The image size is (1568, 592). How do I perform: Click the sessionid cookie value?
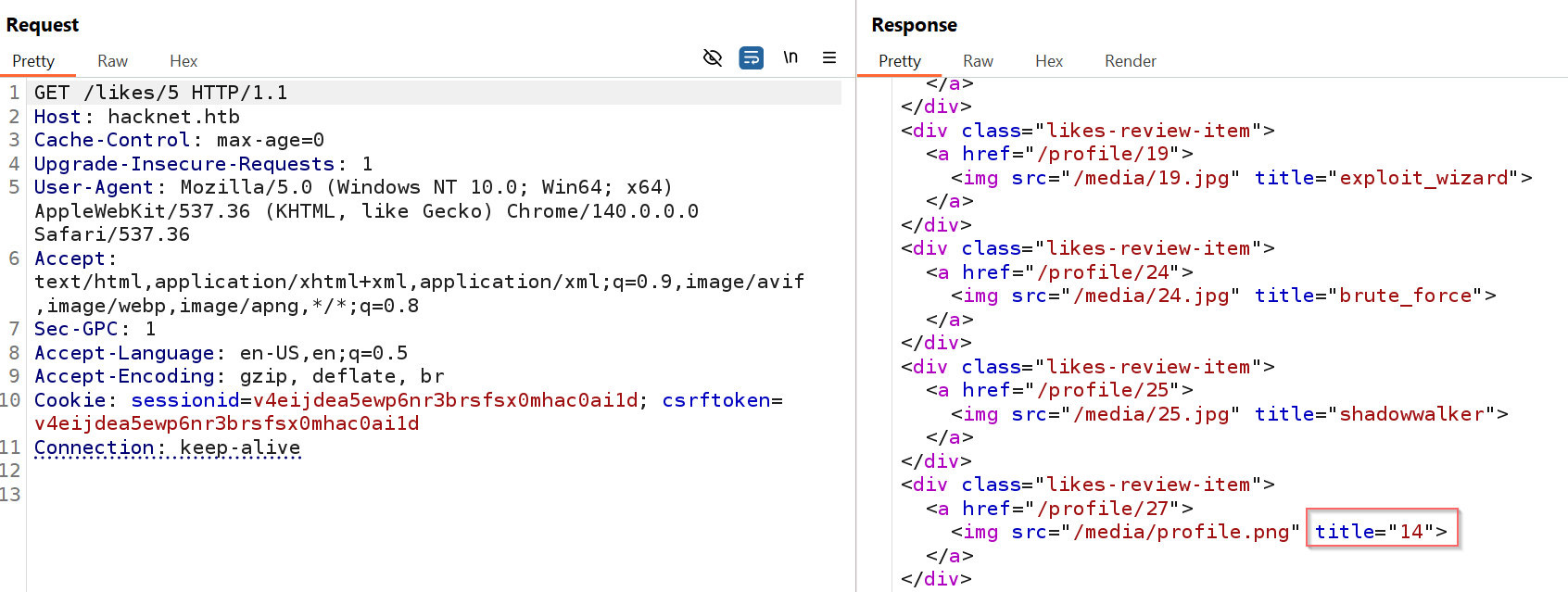click(445, 400)
